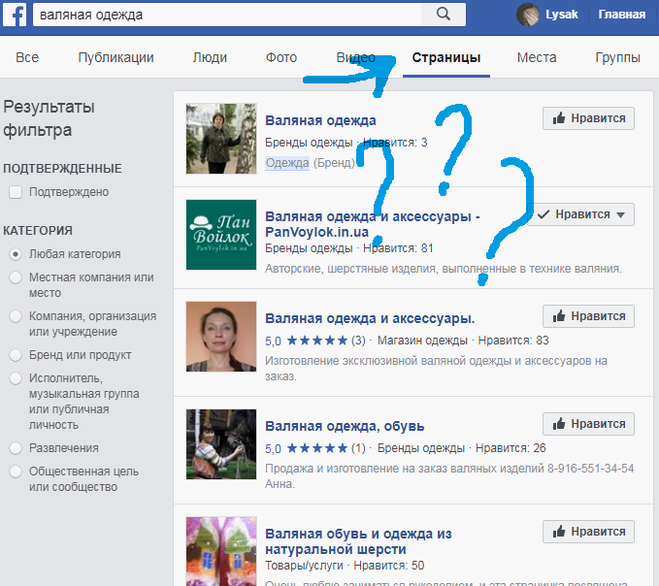Click the checkmark icon on PanVoylok's Нравится button
Screen dimensions: 659x586
point(543,214)
